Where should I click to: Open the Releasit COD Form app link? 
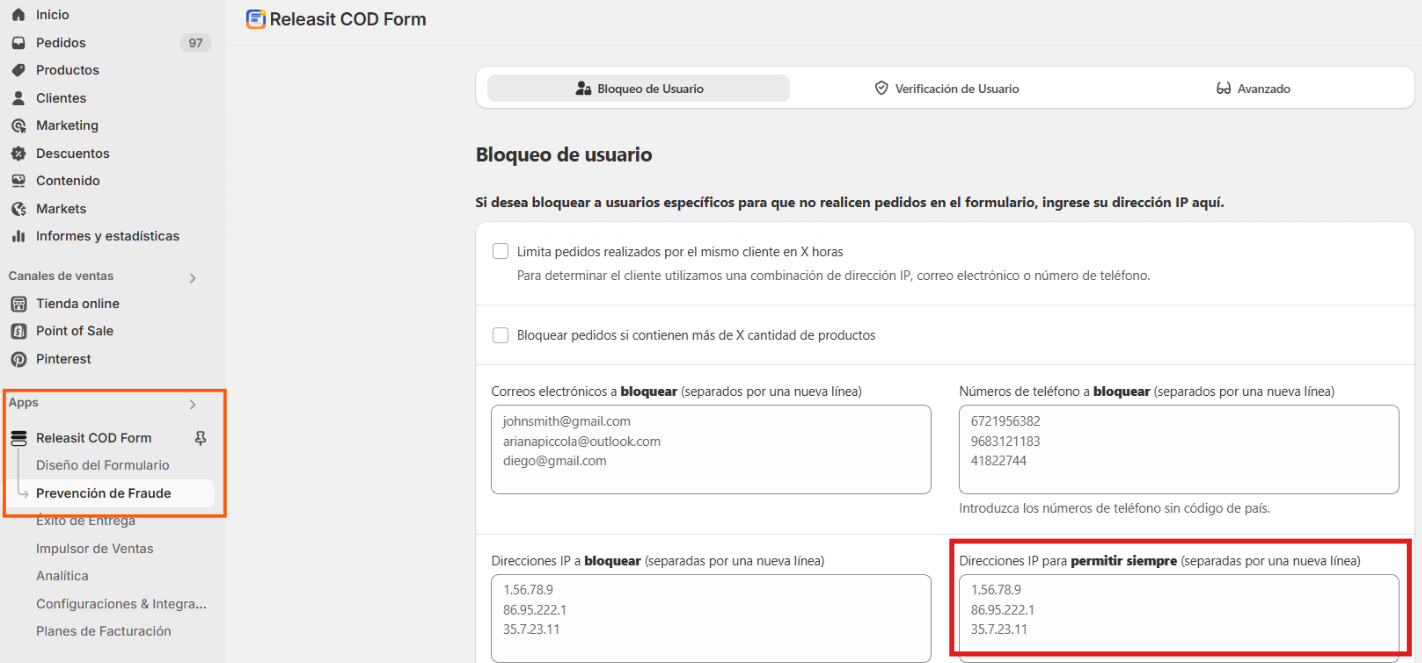pyautogui.click(x=94, y=438)
